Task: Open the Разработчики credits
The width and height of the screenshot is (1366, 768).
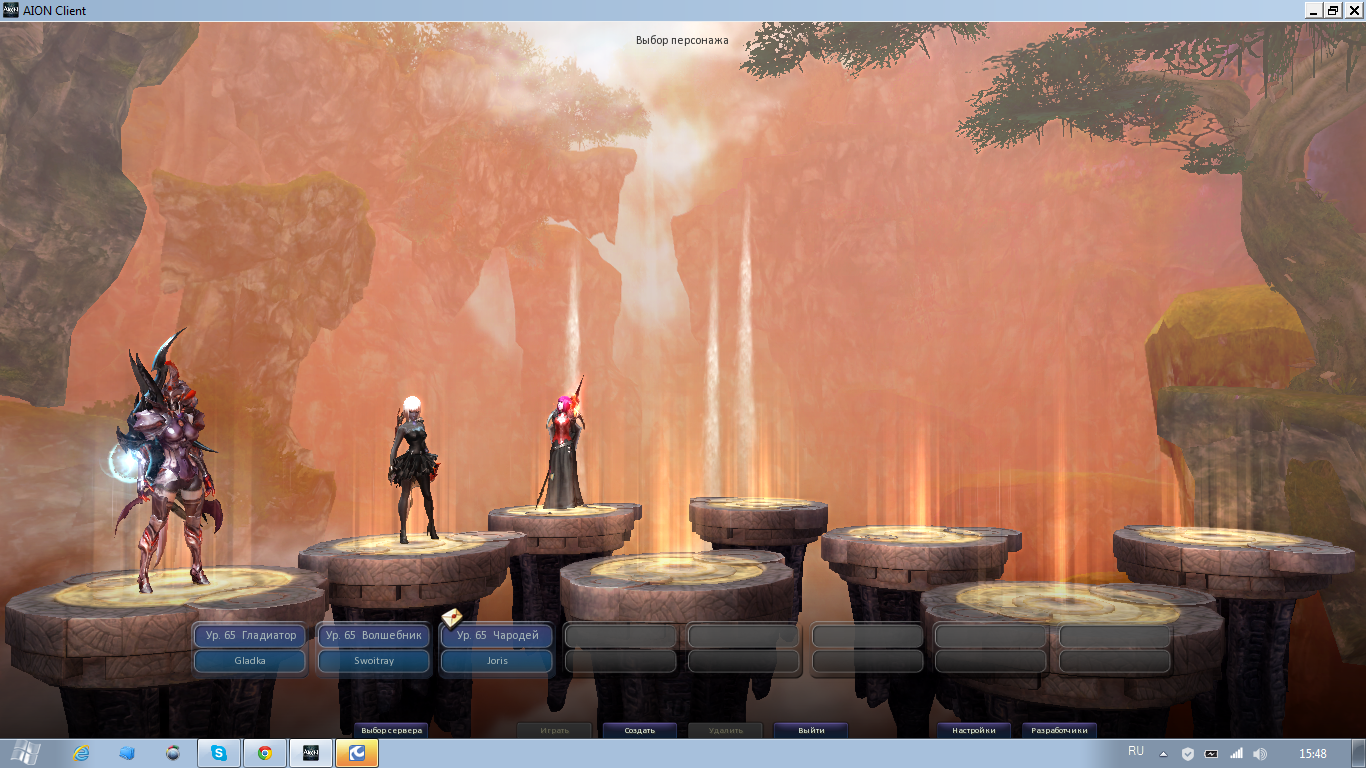Action: (x=1060, y=730)
